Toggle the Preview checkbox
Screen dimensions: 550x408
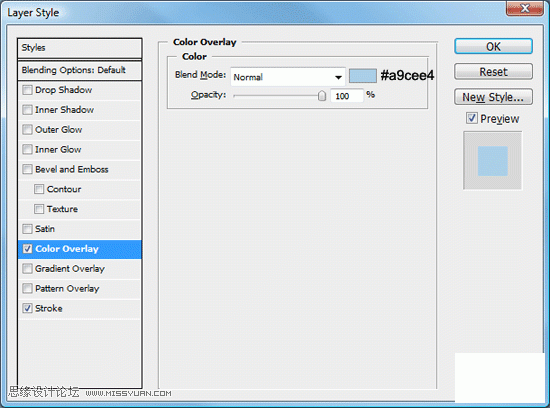472,118
